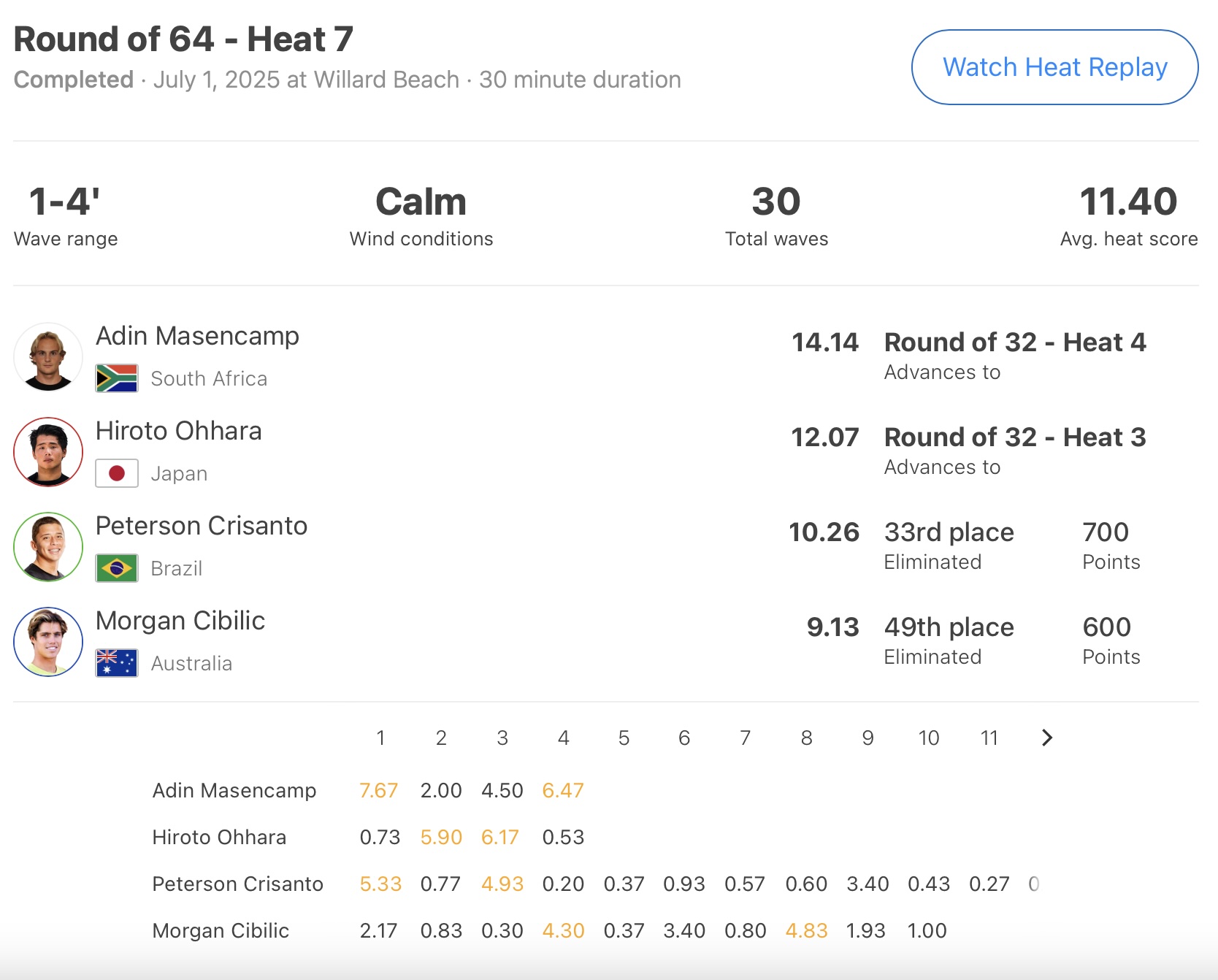
Task: Go to Round of 32 - Heat 4
Action: (1014, 342)
